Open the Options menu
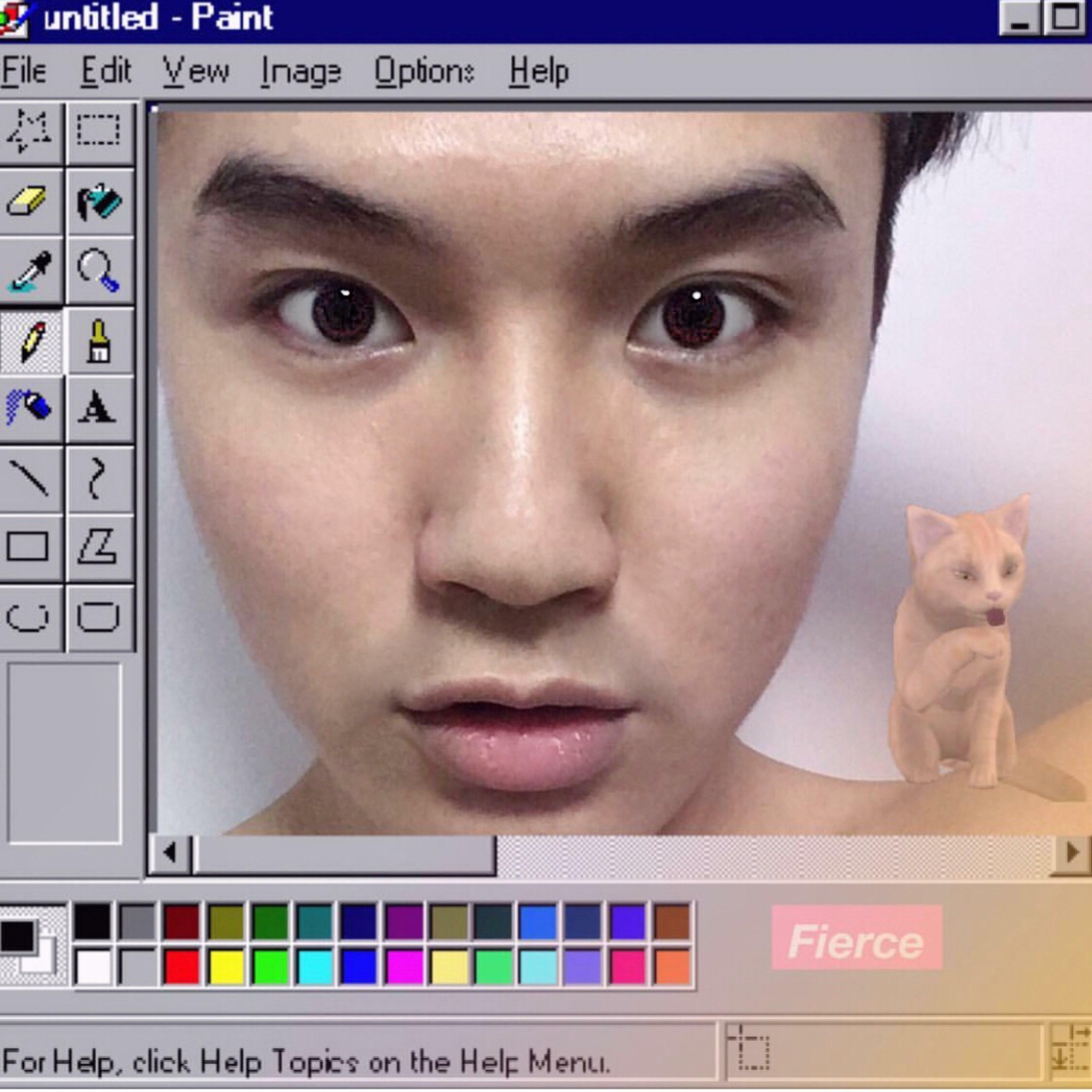Image resolution: width=1092 pixels, height=1092 pixels. tap(424, 72)
